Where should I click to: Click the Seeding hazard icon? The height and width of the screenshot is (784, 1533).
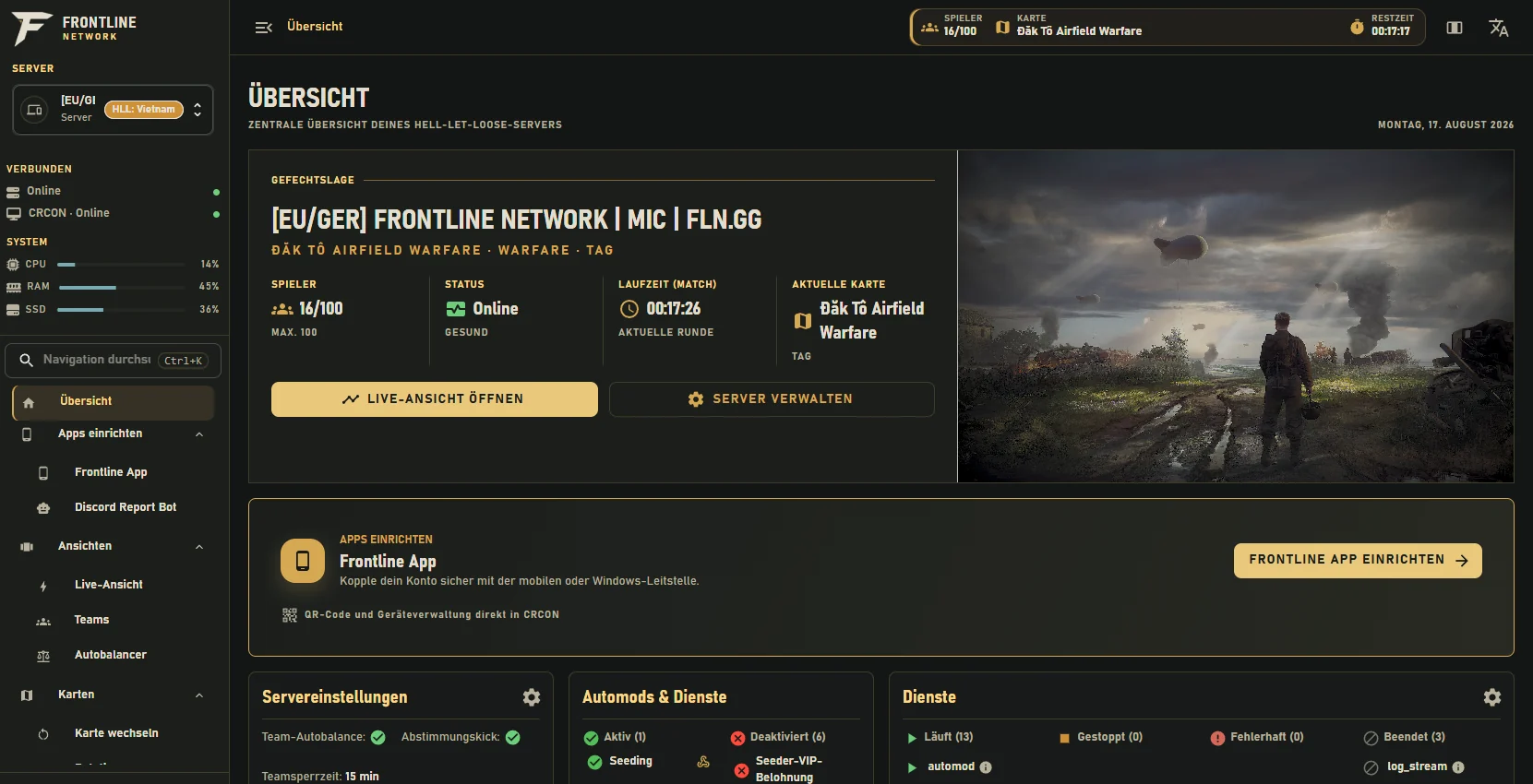(703, 762)
